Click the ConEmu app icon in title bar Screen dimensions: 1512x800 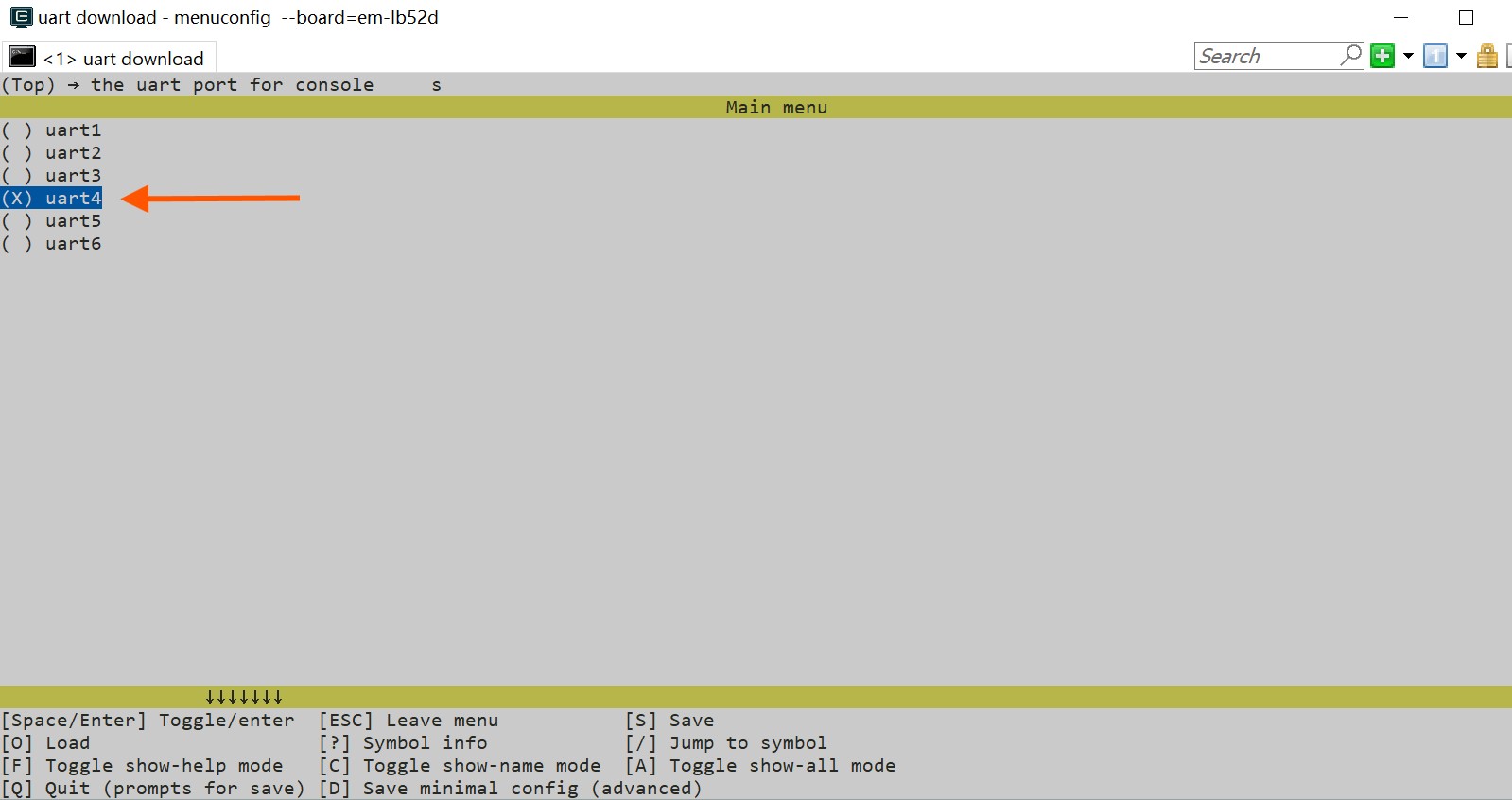(x=21, y=17)
